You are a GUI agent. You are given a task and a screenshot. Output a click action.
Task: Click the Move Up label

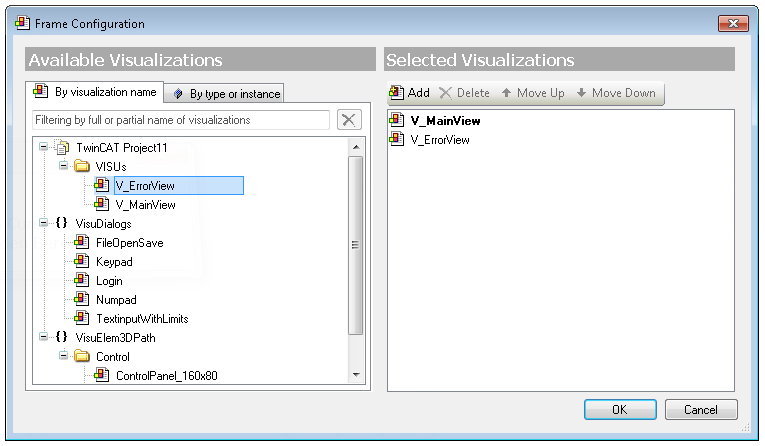541,93
